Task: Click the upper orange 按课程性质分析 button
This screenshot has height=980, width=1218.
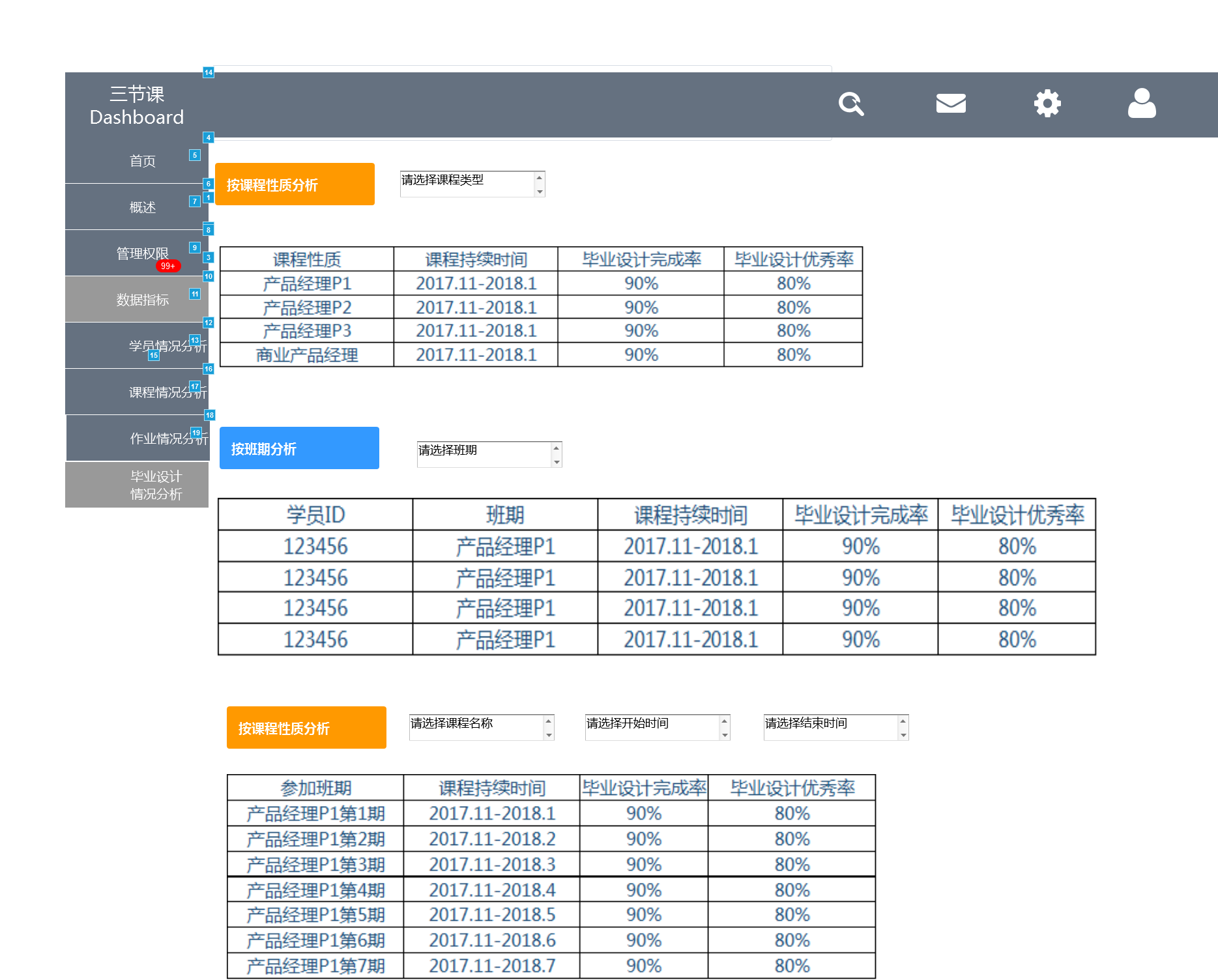Action: 295,184
